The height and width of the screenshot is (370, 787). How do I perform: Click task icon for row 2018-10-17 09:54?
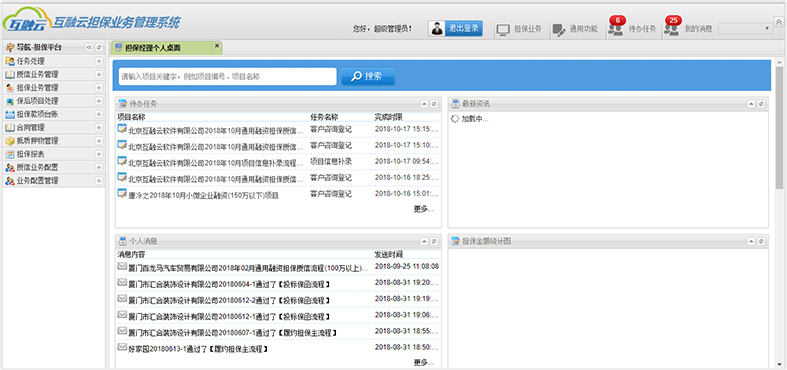(121, 162)
